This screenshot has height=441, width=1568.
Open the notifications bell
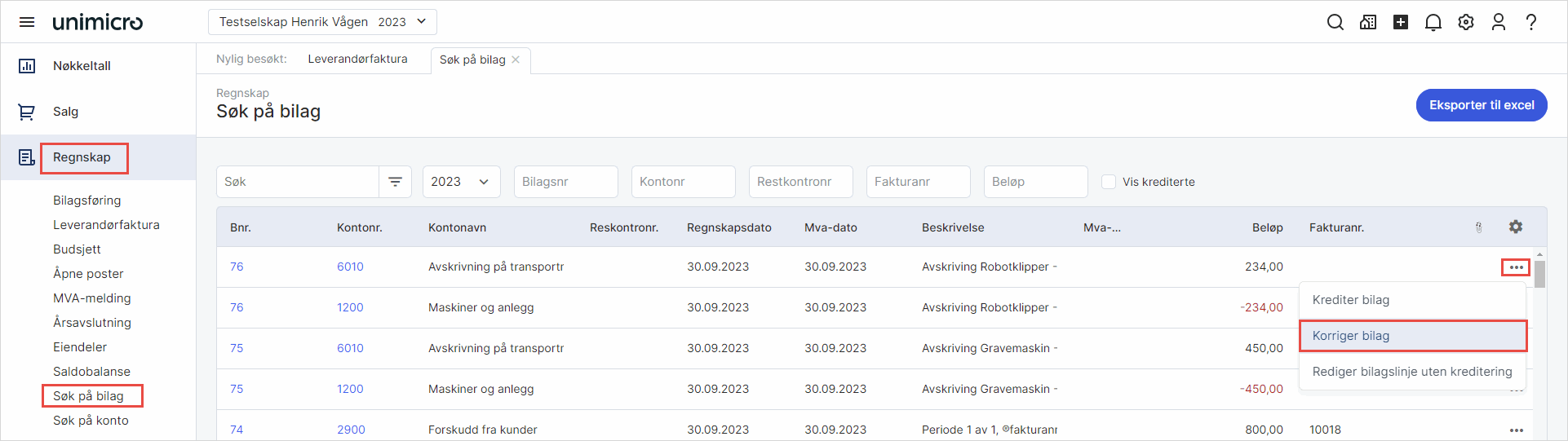point(1433,22)
